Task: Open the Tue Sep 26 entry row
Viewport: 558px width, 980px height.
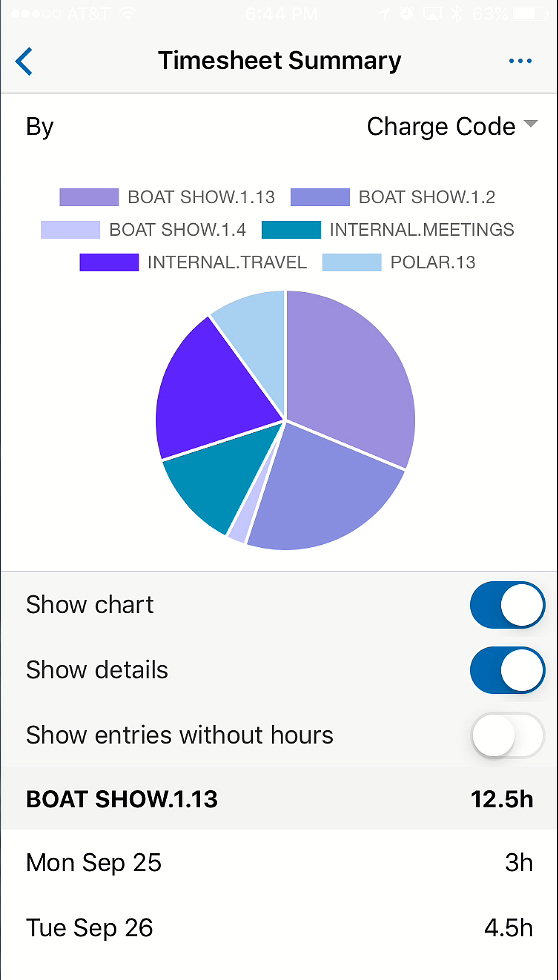Action: [279, 928]
